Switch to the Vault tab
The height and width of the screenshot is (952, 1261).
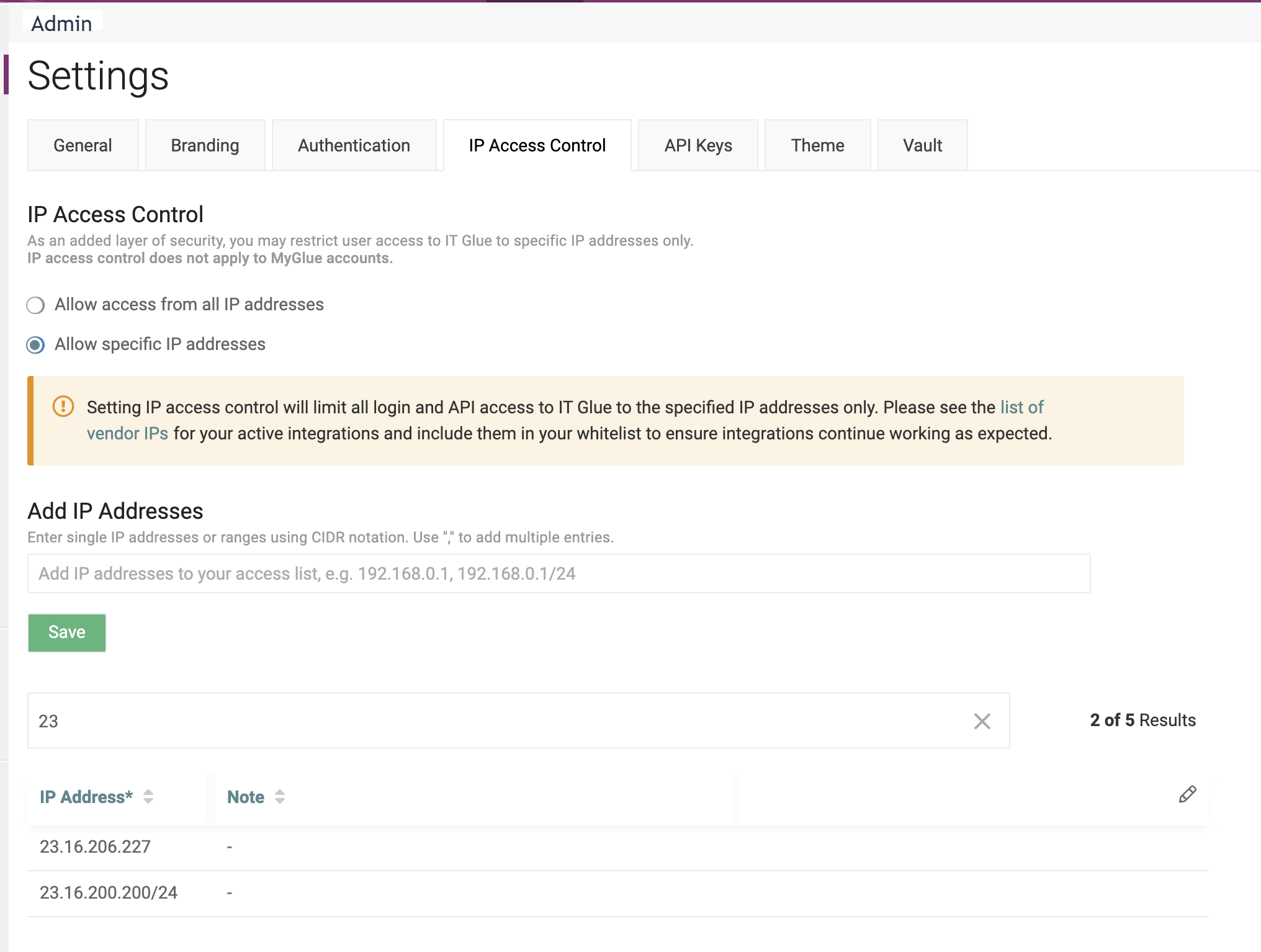[922, 145]
